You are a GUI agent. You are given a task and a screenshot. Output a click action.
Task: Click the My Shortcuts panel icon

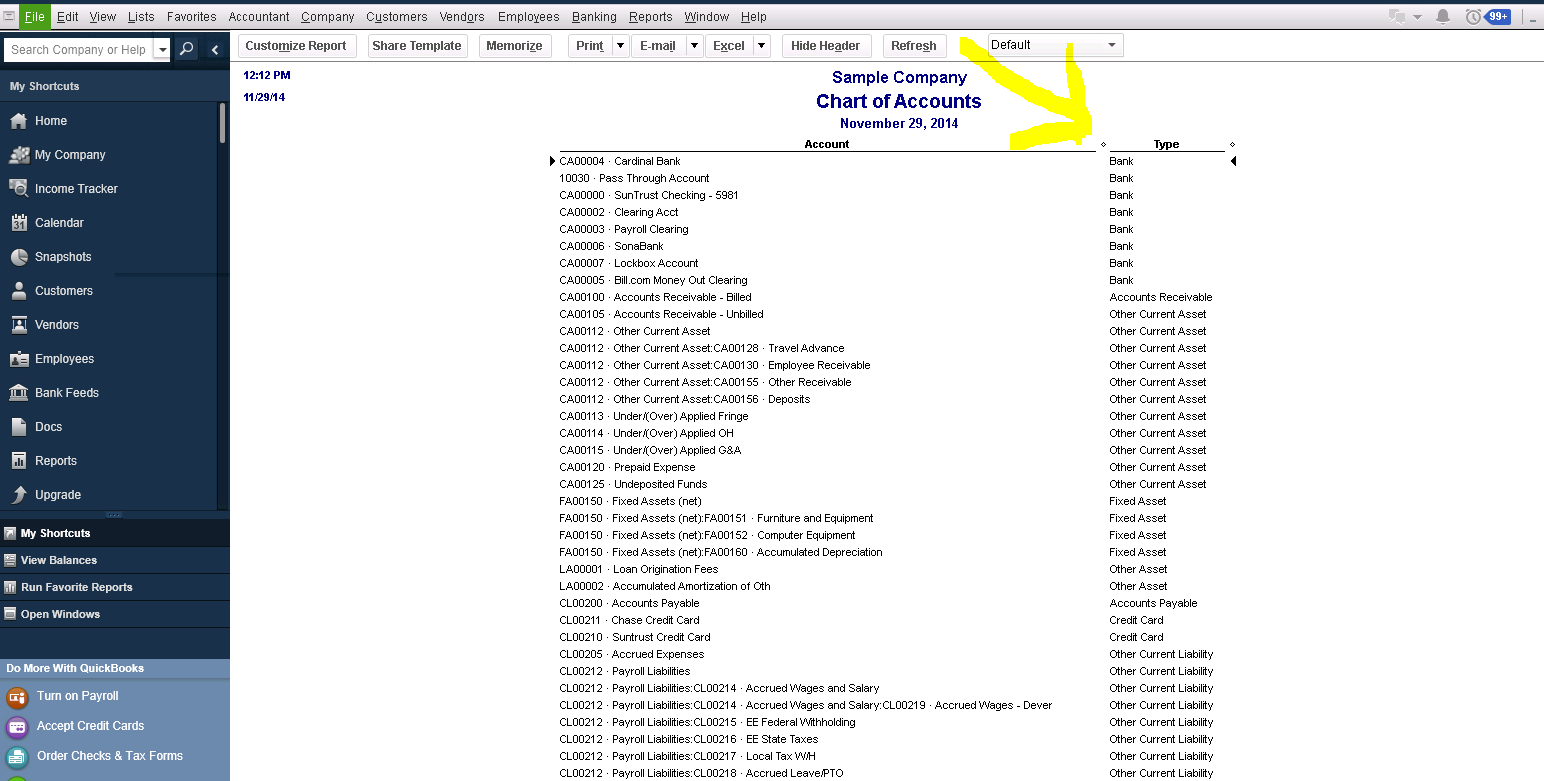pyautogui.click(x=10, y=533)
